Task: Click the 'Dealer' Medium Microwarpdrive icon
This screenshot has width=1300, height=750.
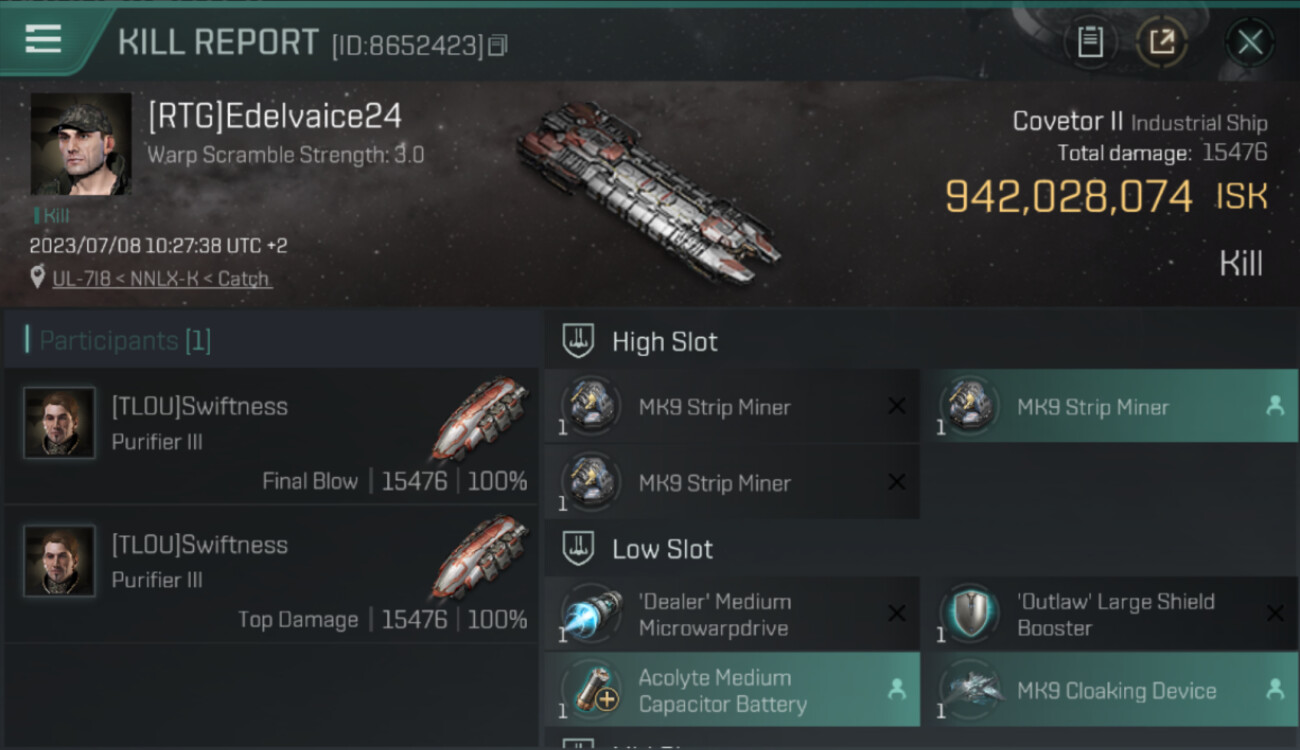Action: click(592, 614)
